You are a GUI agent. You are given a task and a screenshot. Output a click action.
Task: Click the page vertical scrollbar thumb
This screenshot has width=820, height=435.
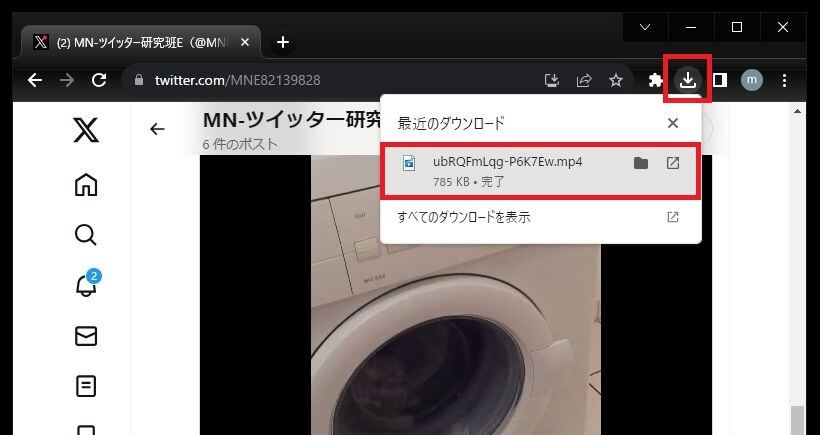(797, 420)
